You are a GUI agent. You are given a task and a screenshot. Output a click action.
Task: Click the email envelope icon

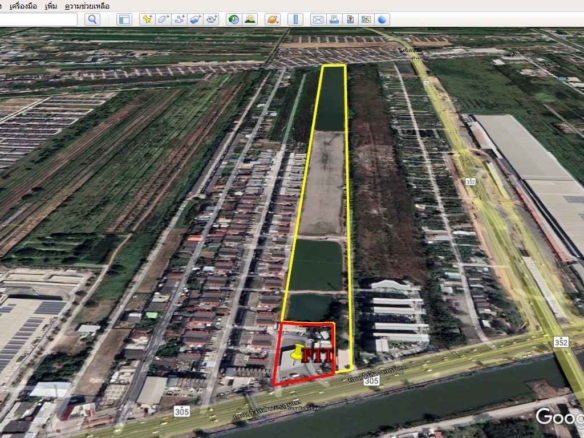(x=318, y=19)
